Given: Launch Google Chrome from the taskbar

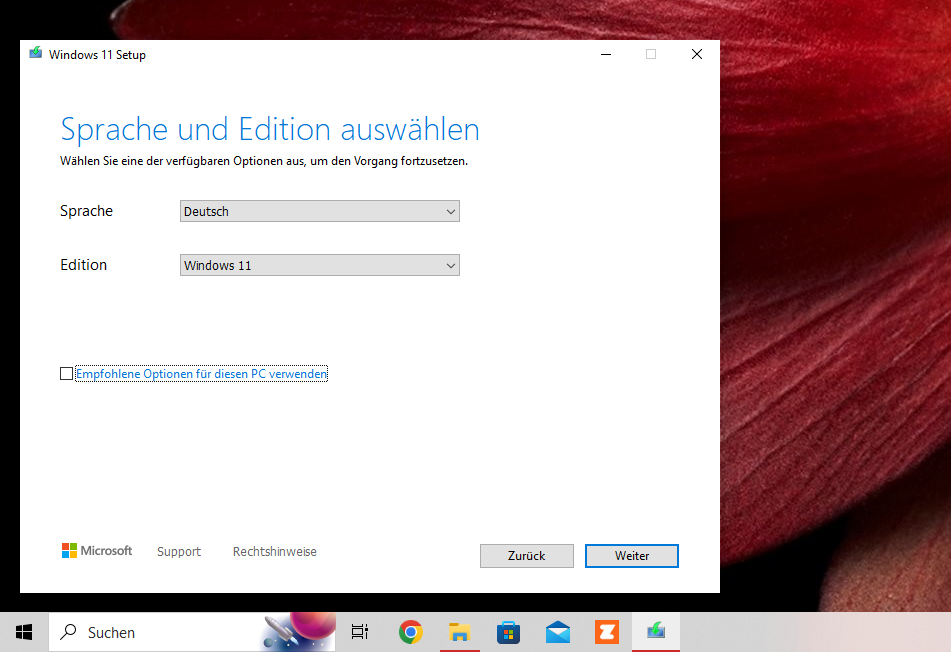Looking at the screenshot, I should (x=411, y=632).
